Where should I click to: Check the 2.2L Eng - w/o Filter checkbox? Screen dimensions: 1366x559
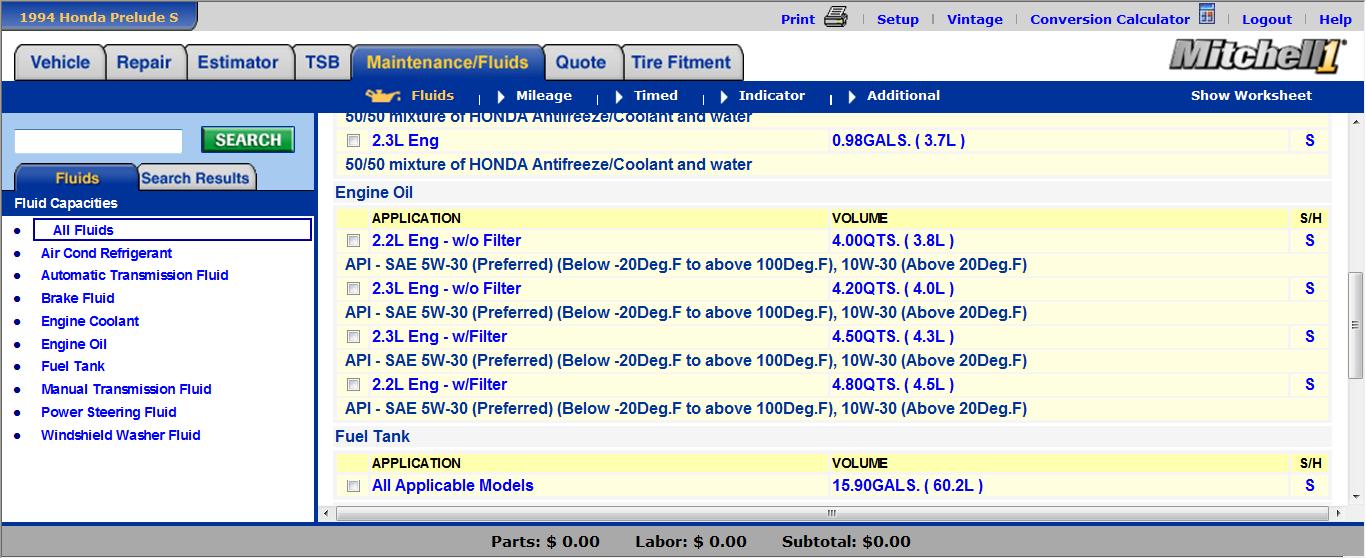(x=353, y=241)
